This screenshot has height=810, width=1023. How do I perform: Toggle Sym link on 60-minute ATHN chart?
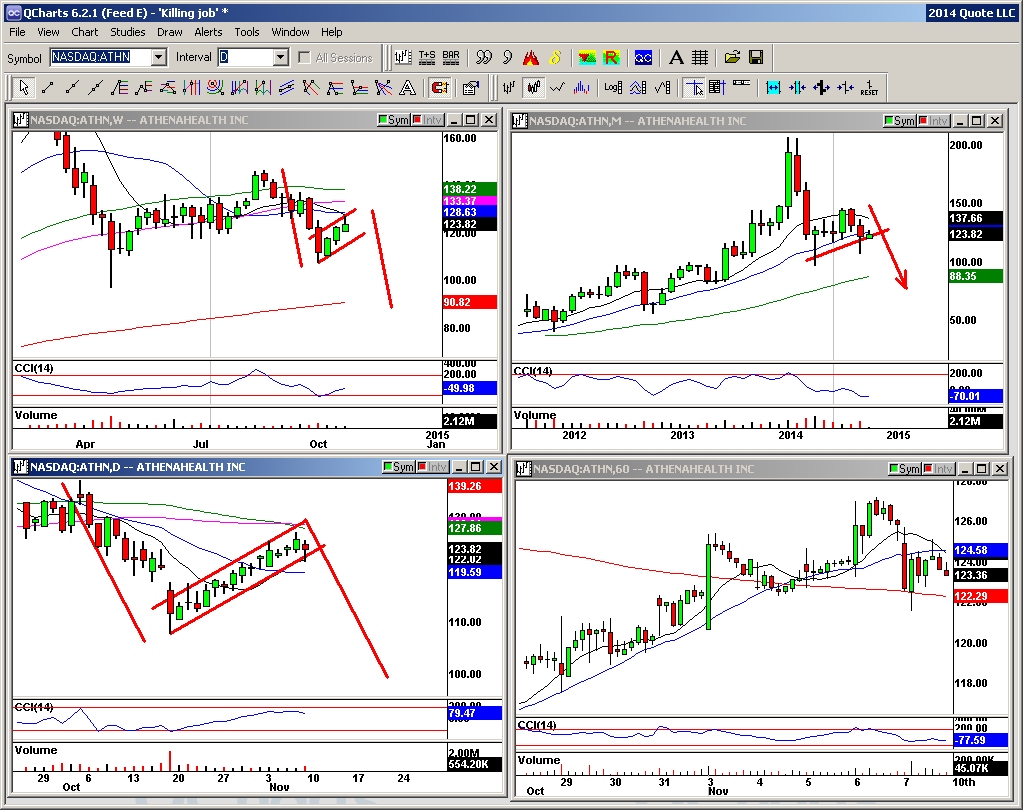904,468
